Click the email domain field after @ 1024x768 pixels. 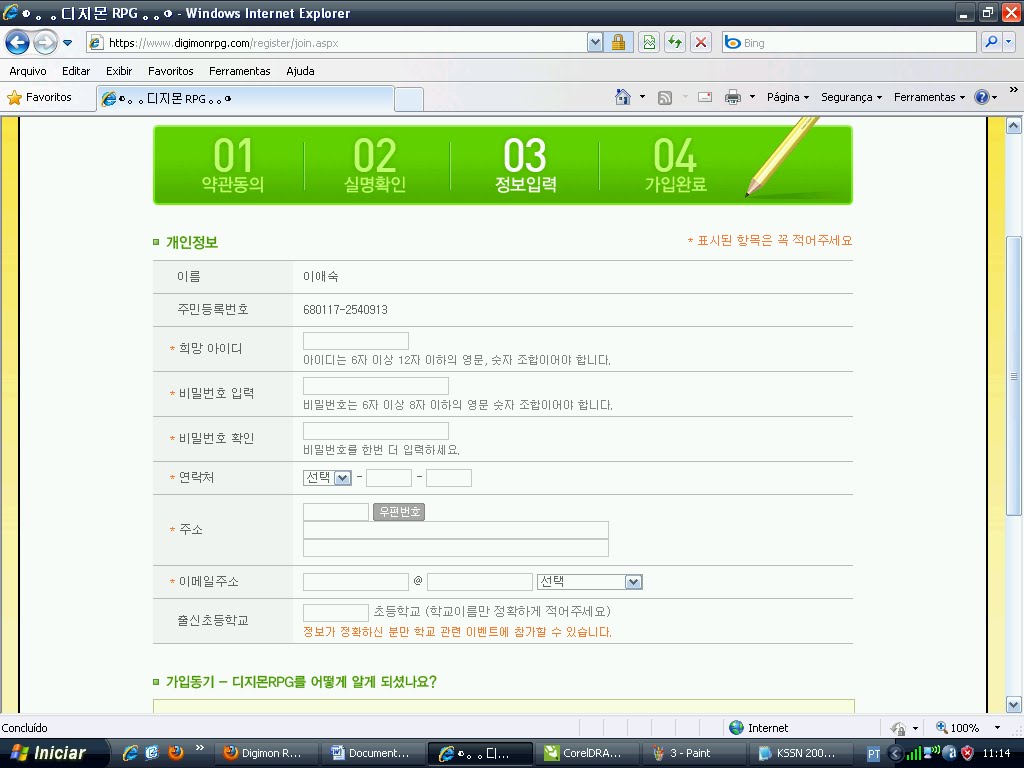coord(480,581)
